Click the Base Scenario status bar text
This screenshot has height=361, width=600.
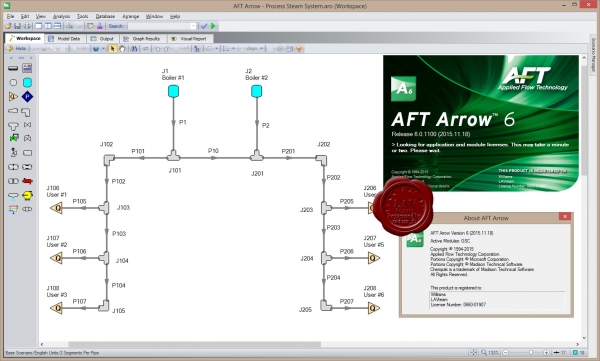52,353
